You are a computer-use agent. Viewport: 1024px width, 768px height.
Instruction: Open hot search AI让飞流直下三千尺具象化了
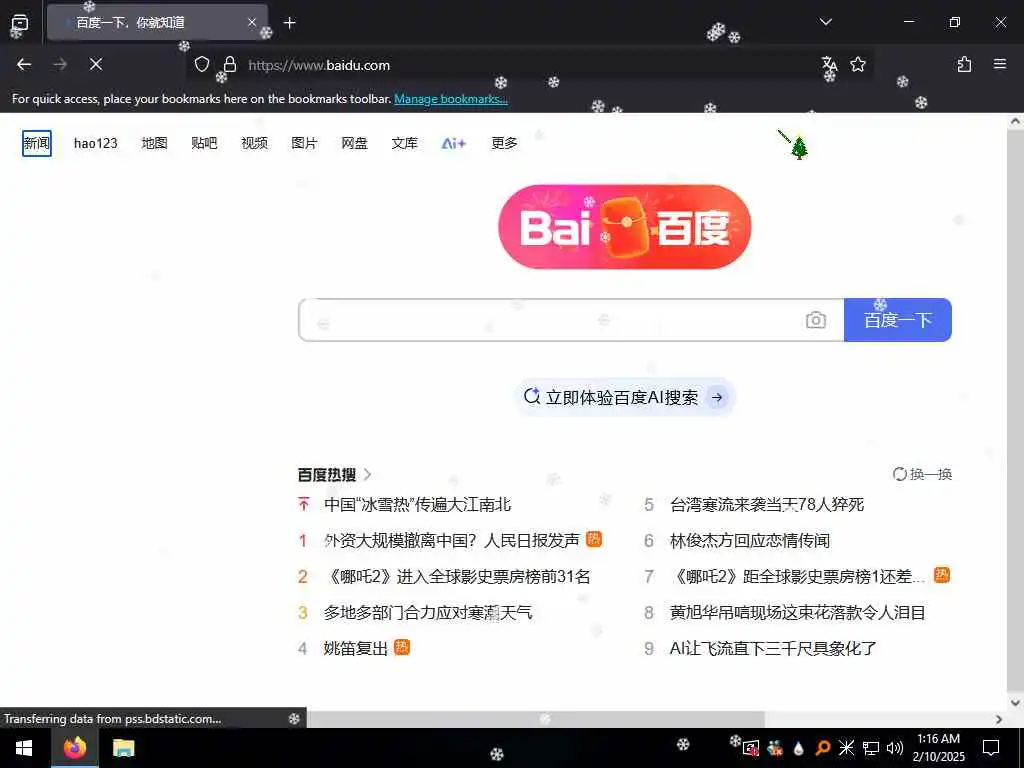(773, 648)
